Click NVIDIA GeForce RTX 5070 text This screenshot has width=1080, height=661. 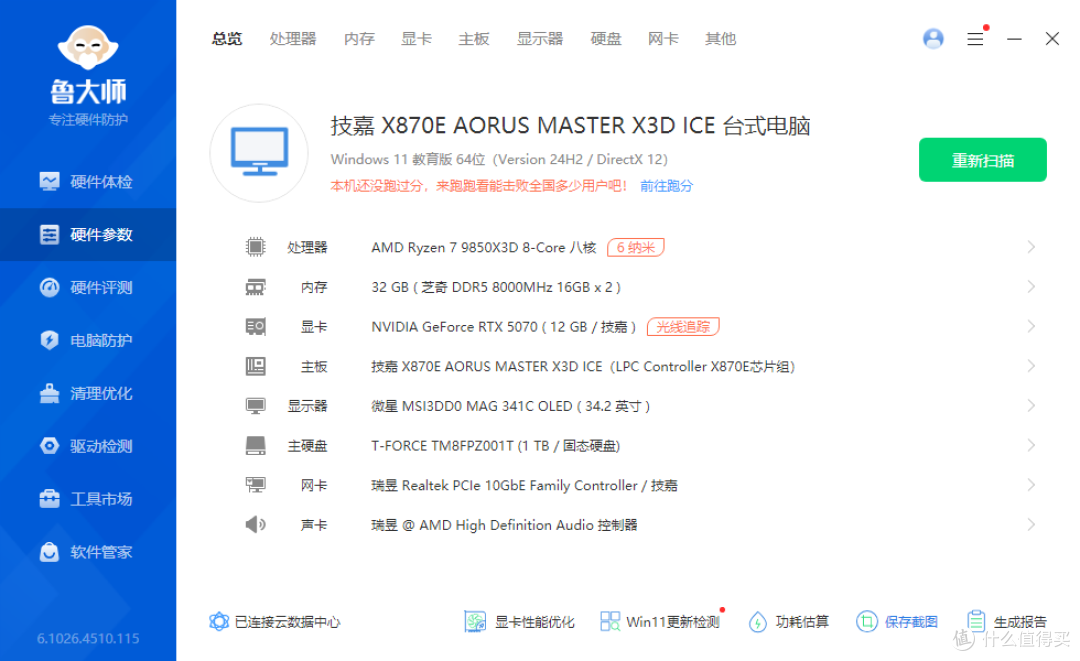(x=503, y=326)
